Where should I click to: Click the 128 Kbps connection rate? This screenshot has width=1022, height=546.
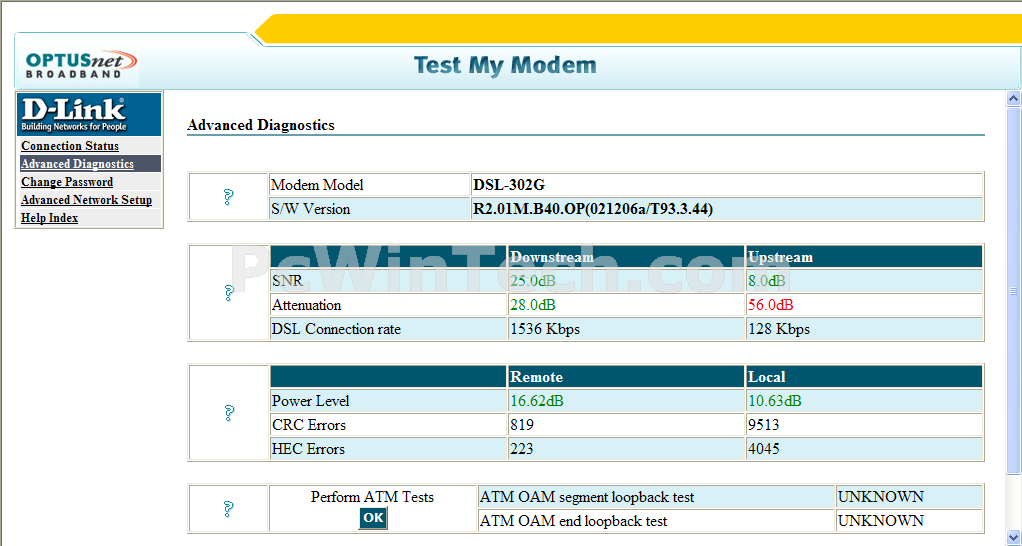(779, 329)
